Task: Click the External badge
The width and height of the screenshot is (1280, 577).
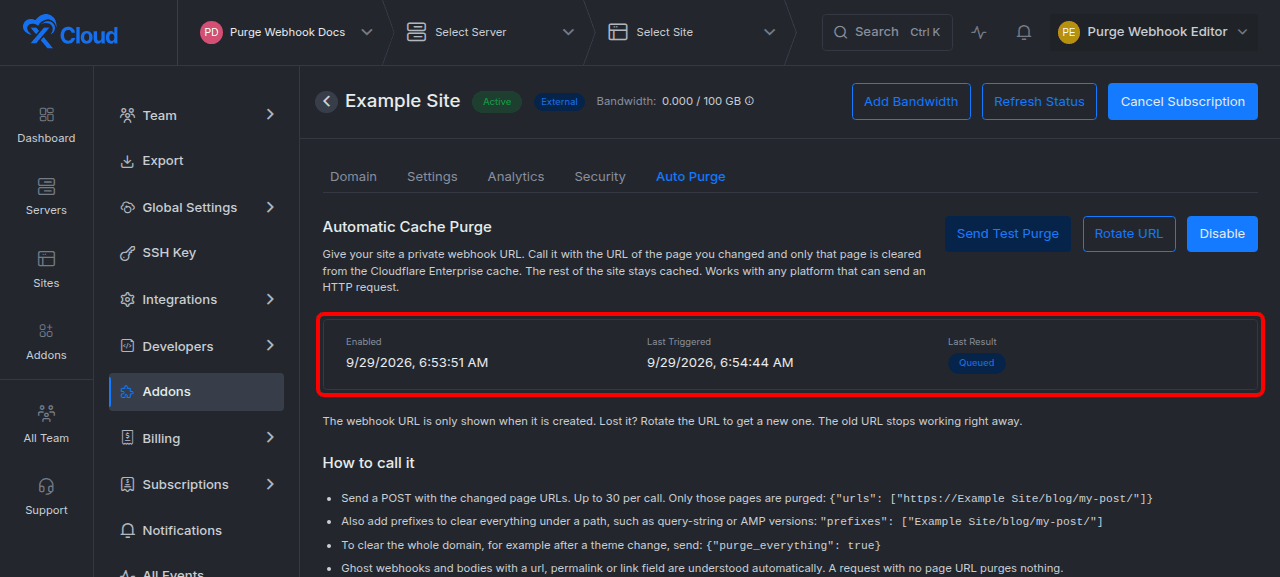Action: pyautogui.click(x=560, y=101)
